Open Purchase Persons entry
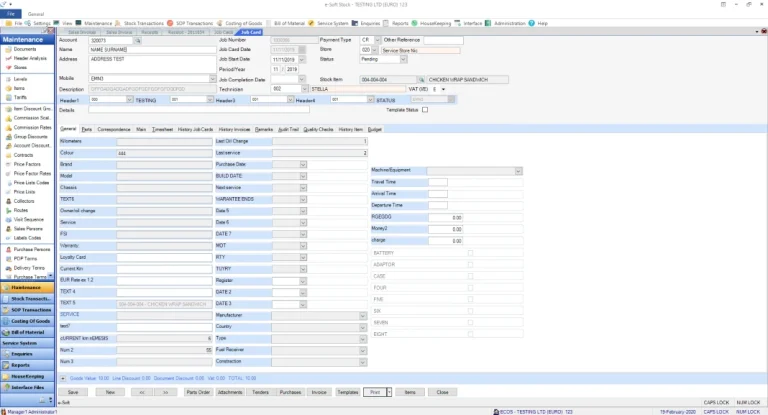This screenshot has height=415, width=768. click(x=32, y=249)
